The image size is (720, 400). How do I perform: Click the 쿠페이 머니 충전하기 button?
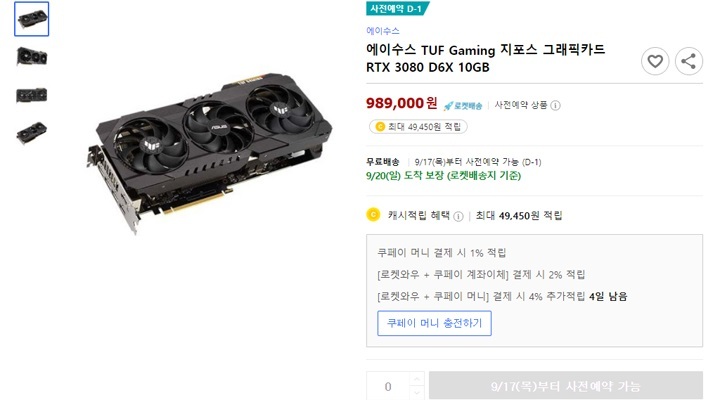[434, 323]
